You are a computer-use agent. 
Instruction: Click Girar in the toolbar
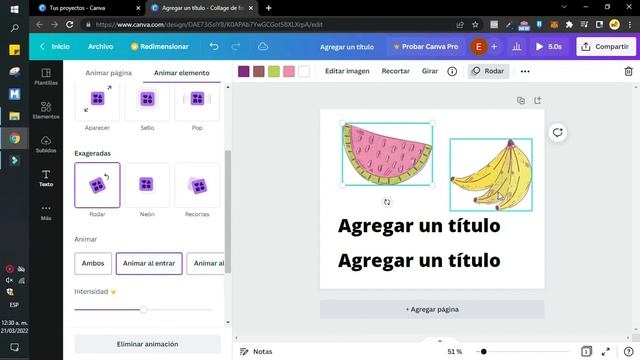pyautogui.click(x=430, y=71)
